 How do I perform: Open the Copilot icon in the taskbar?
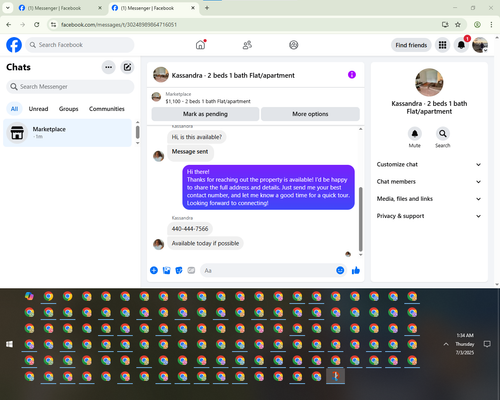29,296
